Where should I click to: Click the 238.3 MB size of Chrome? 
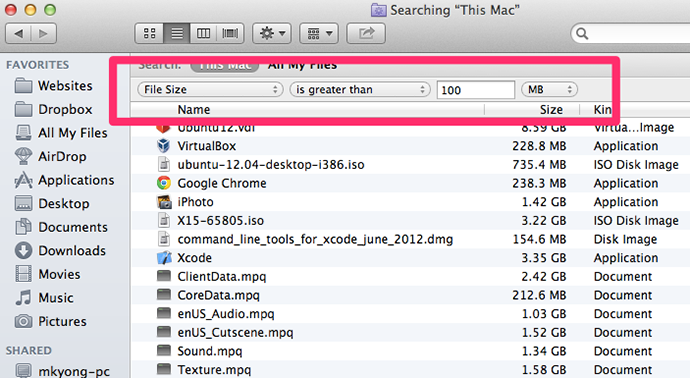(x=539, y=183)
